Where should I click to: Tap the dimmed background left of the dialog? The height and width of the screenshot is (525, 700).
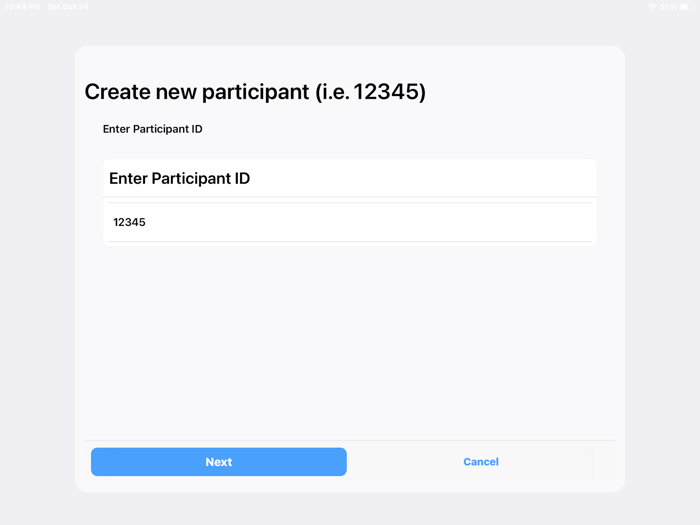pos(37,270)
